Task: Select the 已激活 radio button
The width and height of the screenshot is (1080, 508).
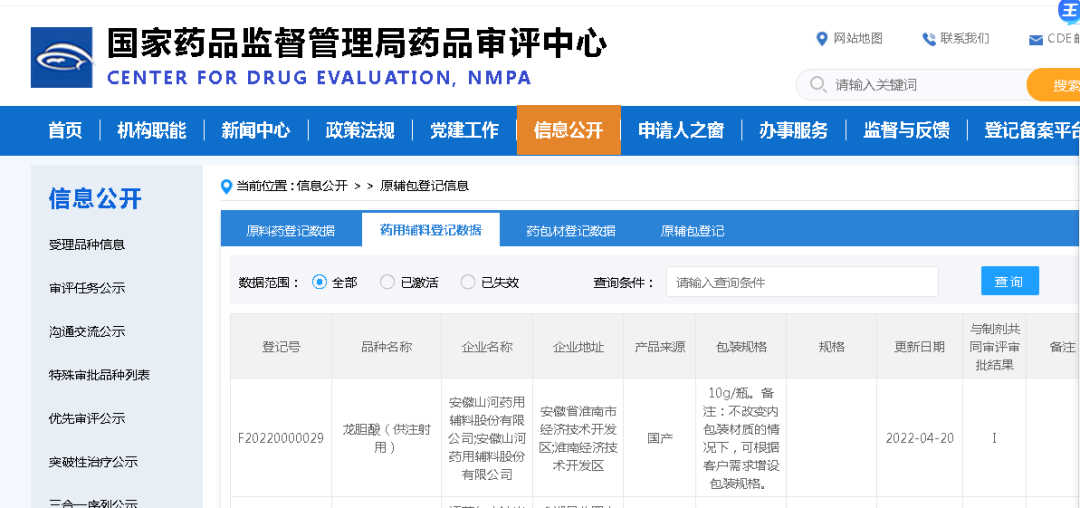Action: [x=387, y=282]
